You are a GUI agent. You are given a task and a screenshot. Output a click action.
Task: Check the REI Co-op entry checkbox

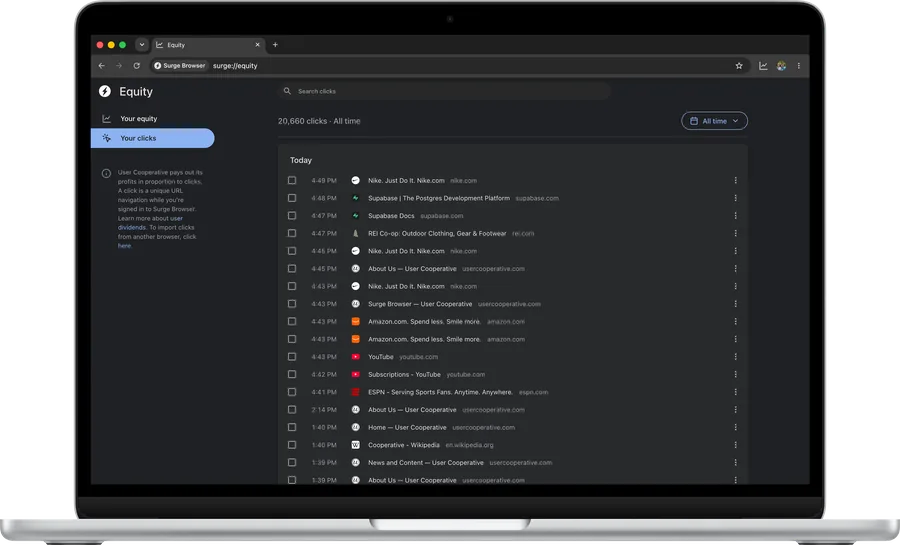click(292, 233)
